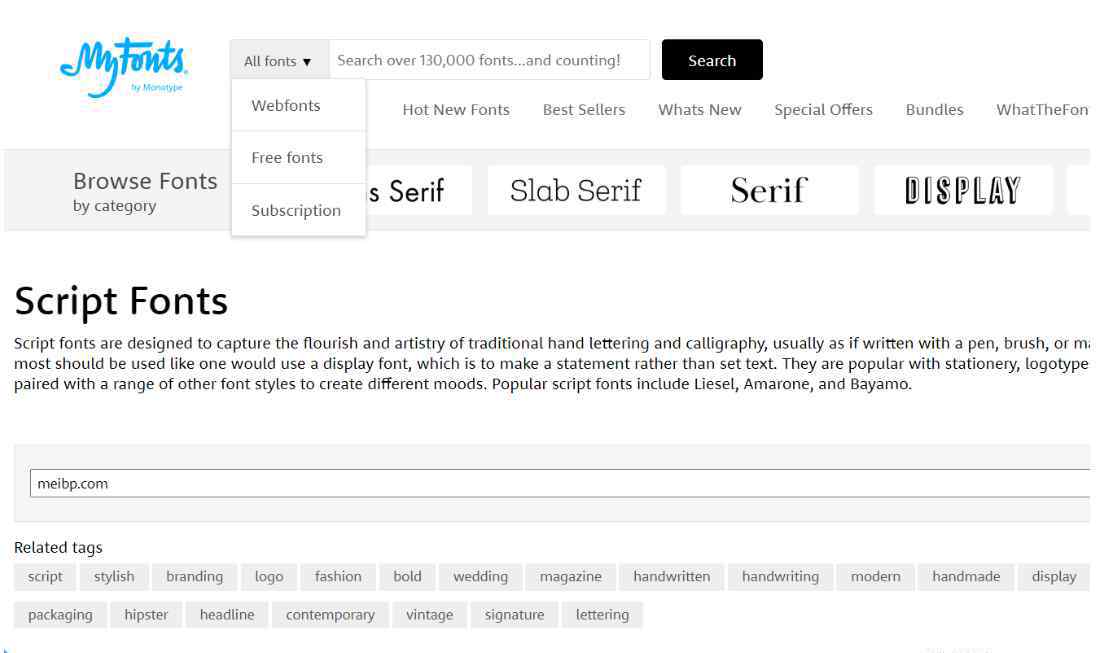Image resolution: width=1099 pixels, height=653 pixels.
Task: Filter by the wedding tag
Action: click(x=480, y=577)
